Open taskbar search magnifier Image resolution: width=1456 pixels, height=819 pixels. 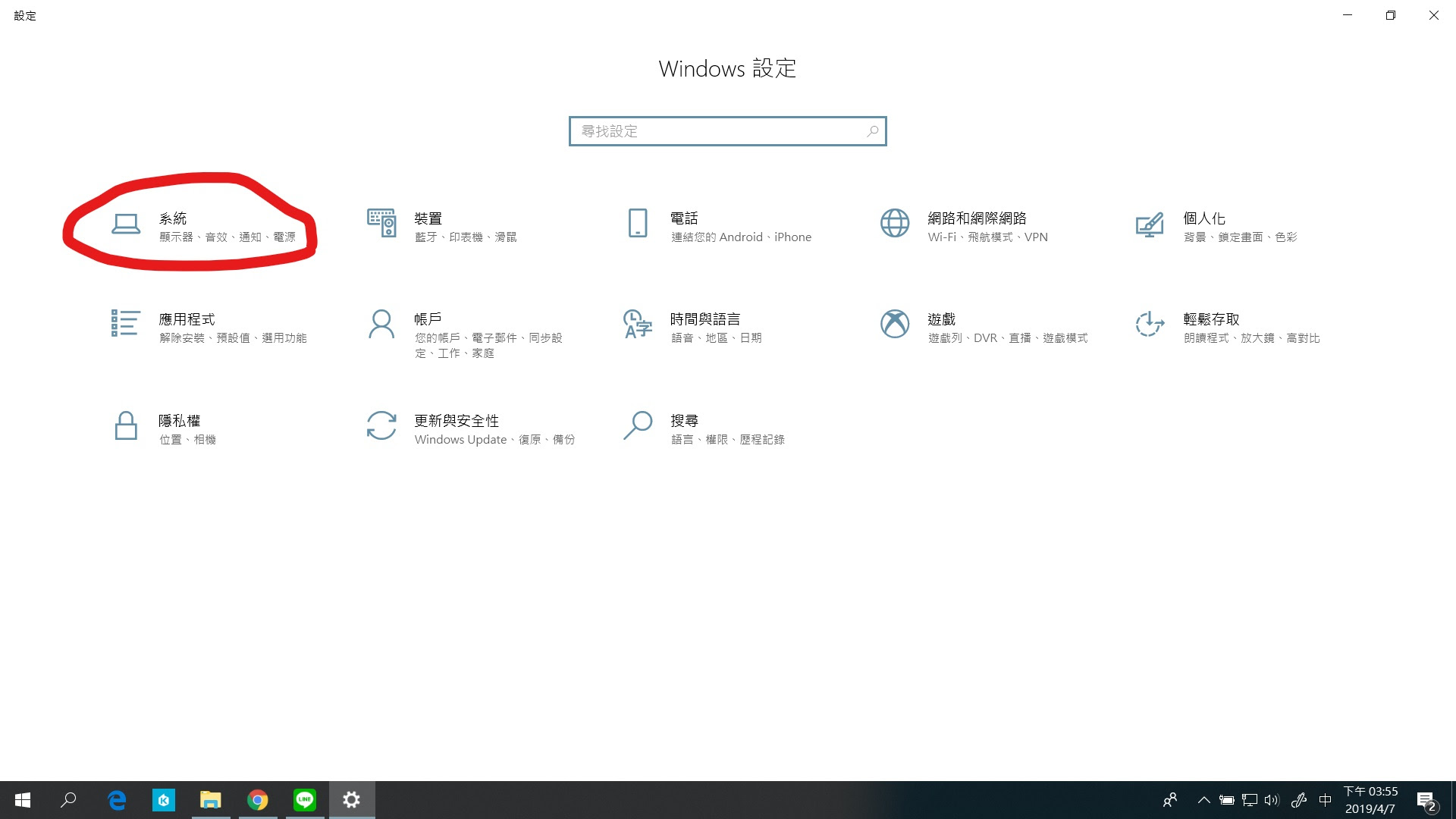(x=69, y=800)
